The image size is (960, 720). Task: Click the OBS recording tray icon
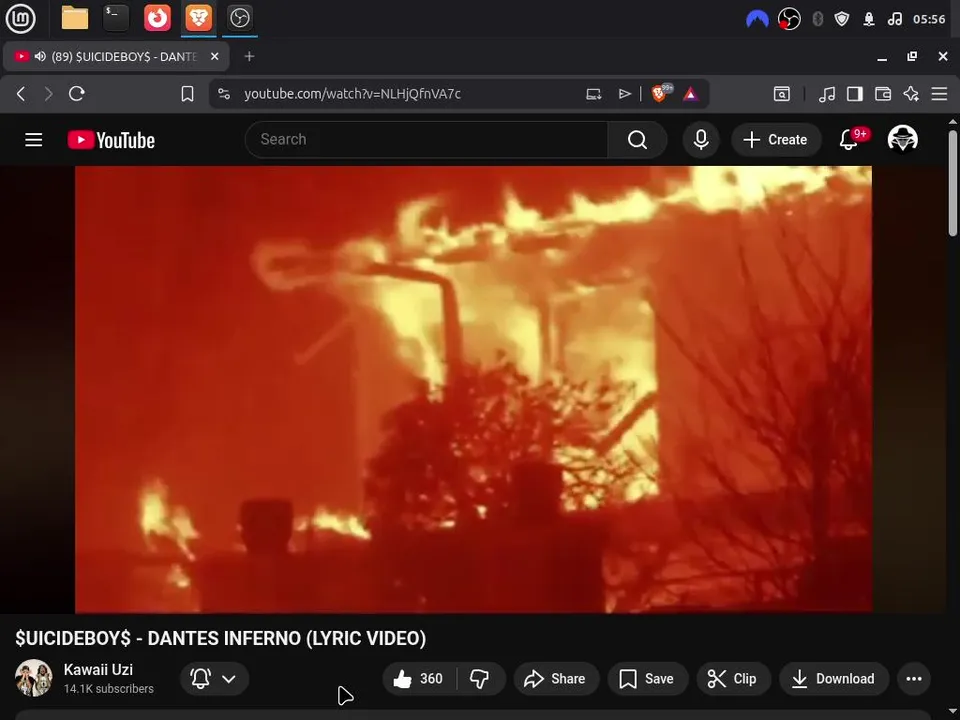789,19
